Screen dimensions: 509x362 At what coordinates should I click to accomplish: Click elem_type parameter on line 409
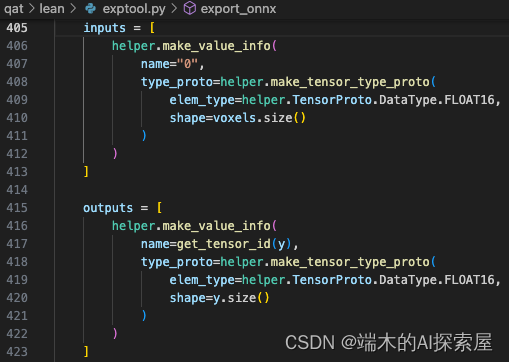tap(202, 100)
